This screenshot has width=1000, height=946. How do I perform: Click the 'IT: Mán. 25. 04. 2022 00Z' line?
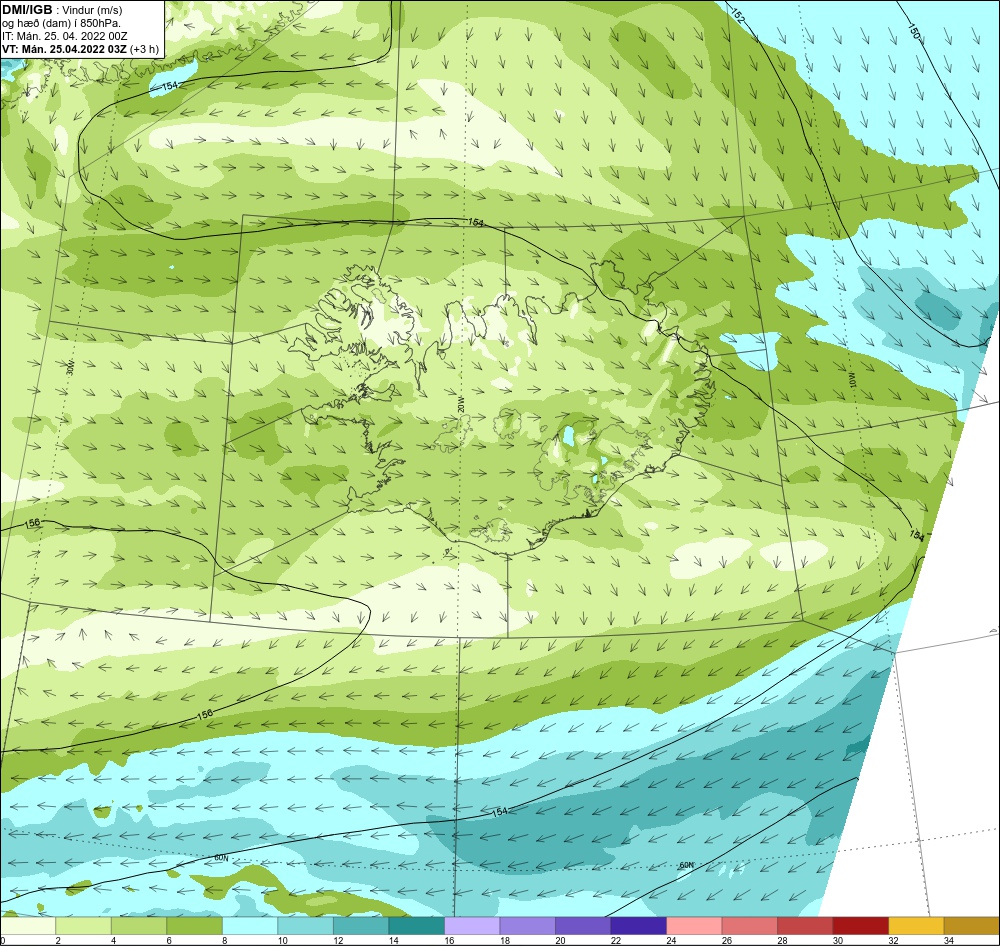[x=64, y=36]
